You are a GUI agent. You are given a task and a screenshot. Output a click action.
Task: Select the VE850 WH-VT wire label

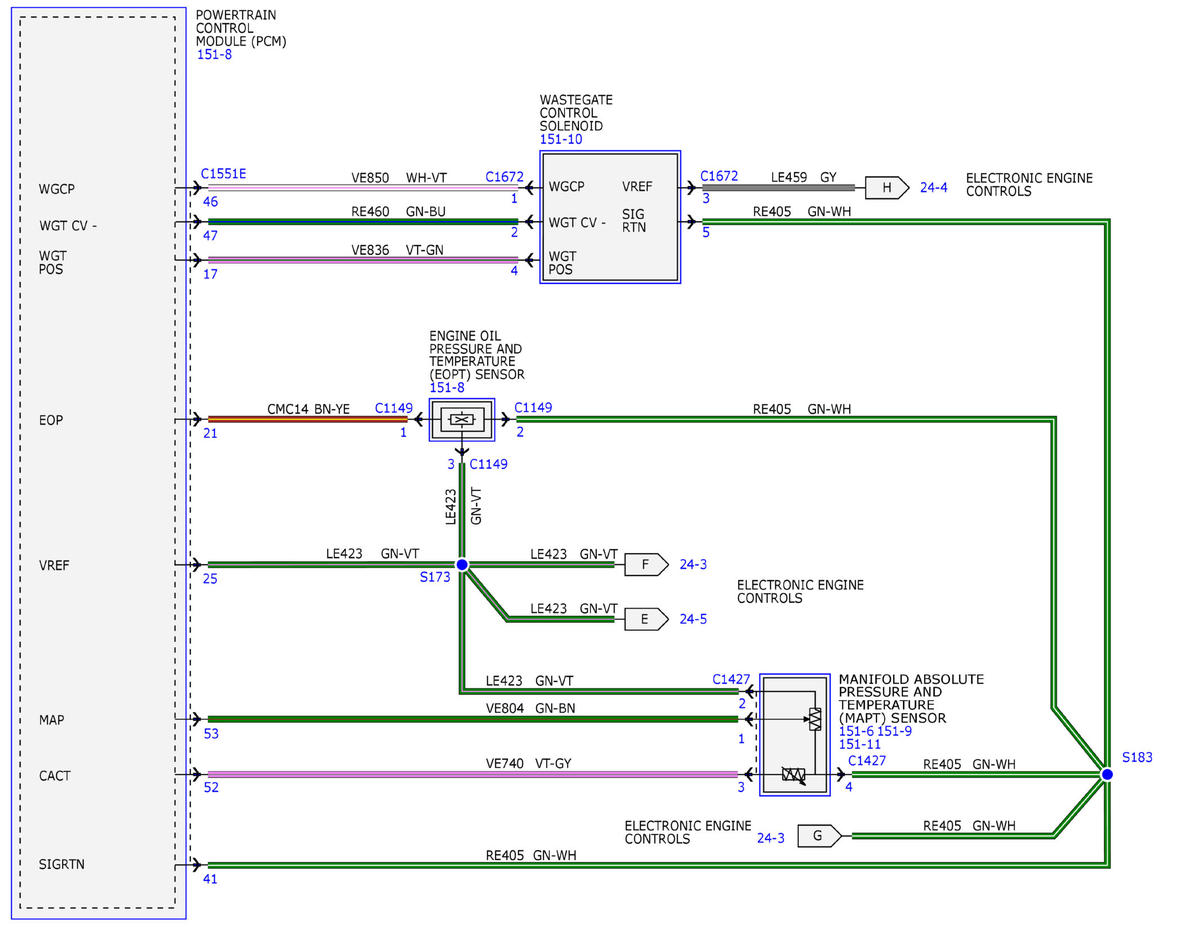(x=398, y=177)
